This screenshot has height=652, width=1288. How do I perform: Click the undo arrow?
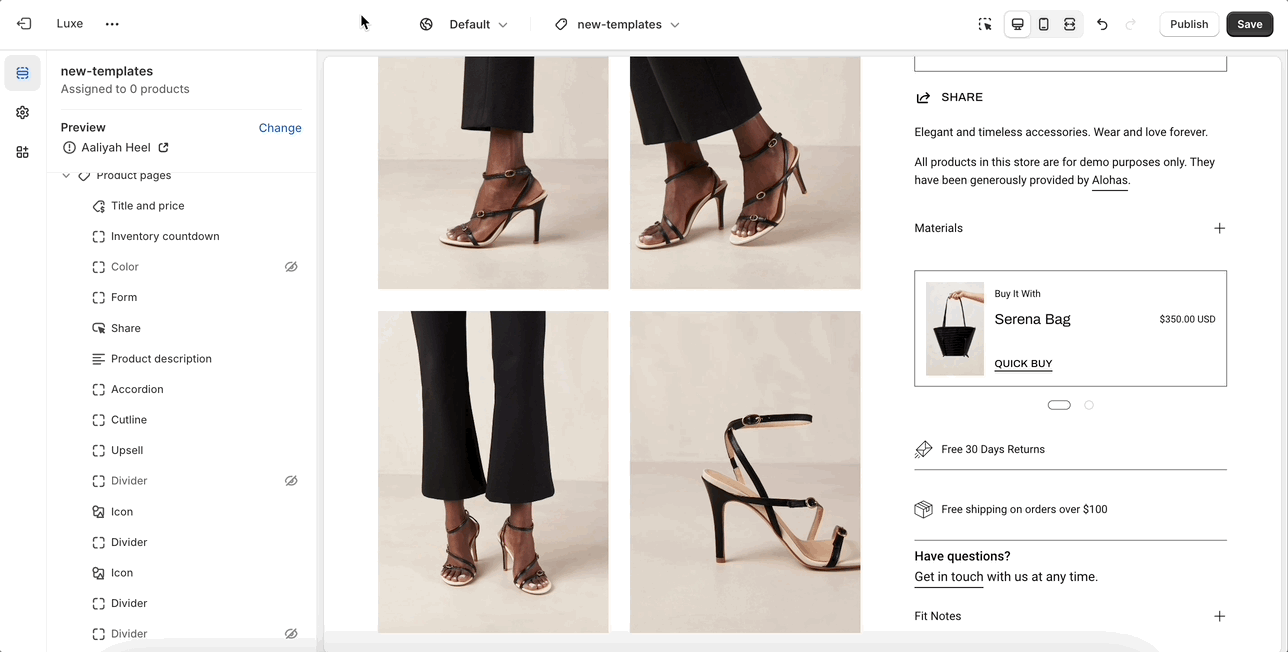(1102, 24)
